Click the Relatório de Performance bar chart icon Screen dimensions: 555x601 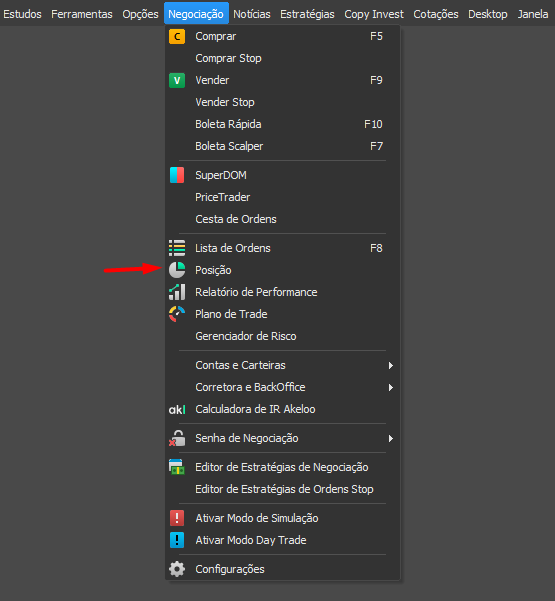tap(177, 292)
